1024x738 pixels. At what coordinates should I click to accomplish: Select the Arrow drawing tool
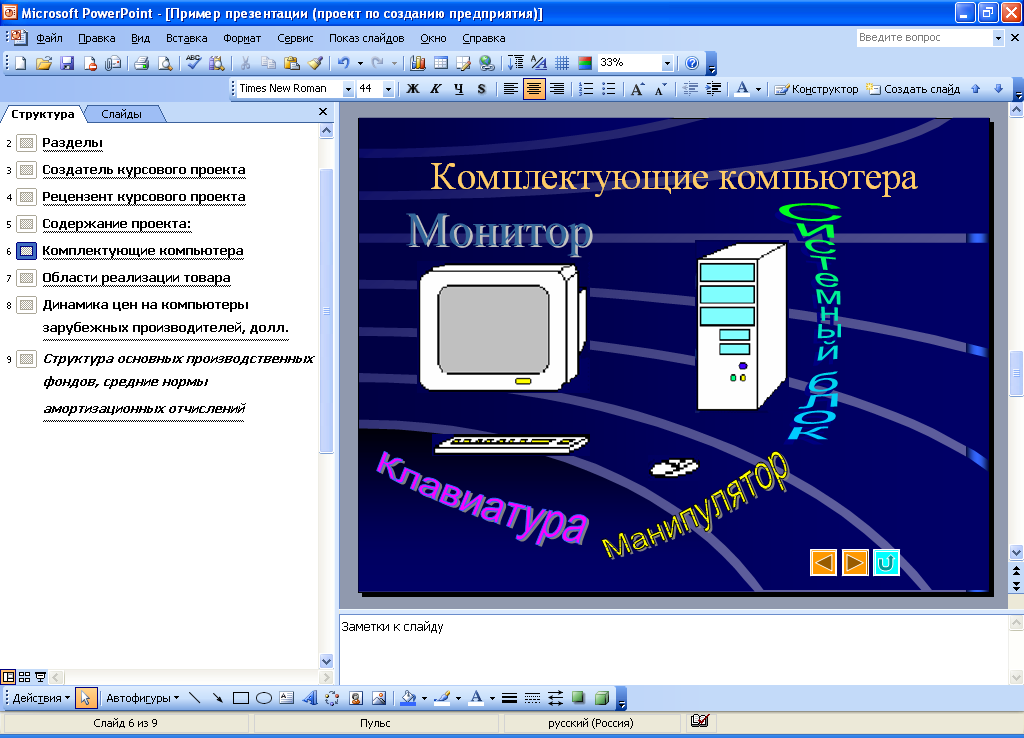217,698
